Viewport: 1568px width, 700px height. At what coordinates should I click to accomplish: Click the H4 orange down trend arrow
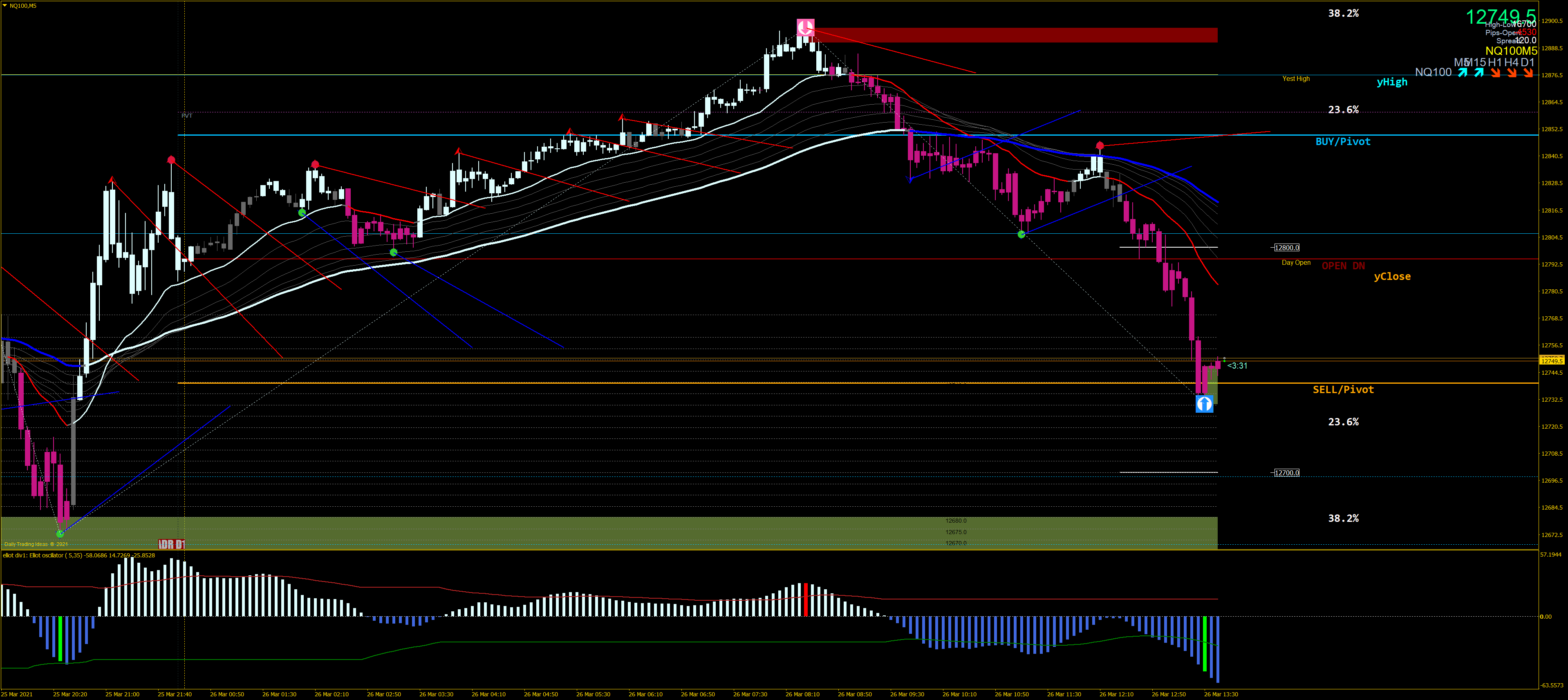point(1512,73)
